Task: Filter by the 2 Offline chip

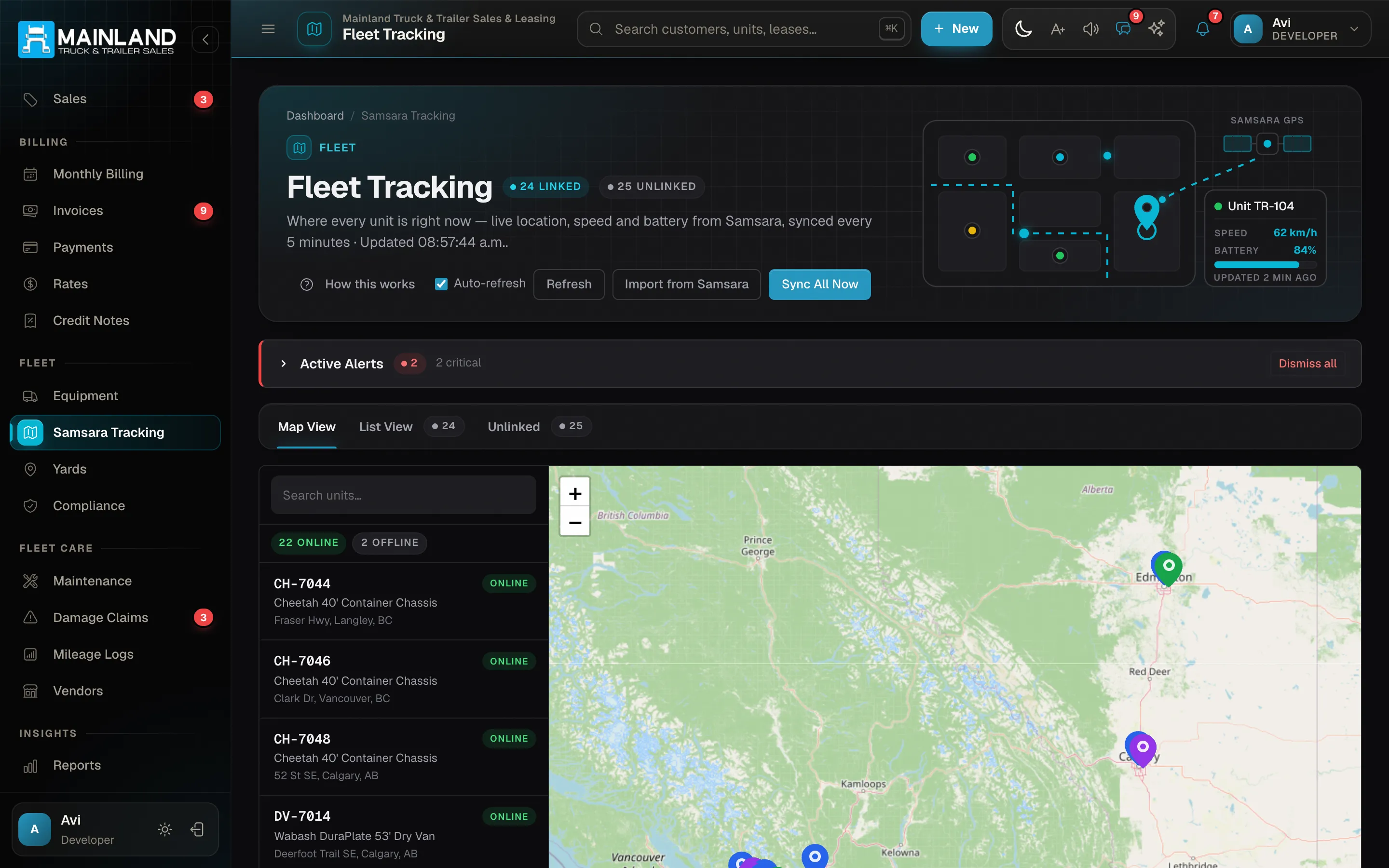Action: point(390,542)
